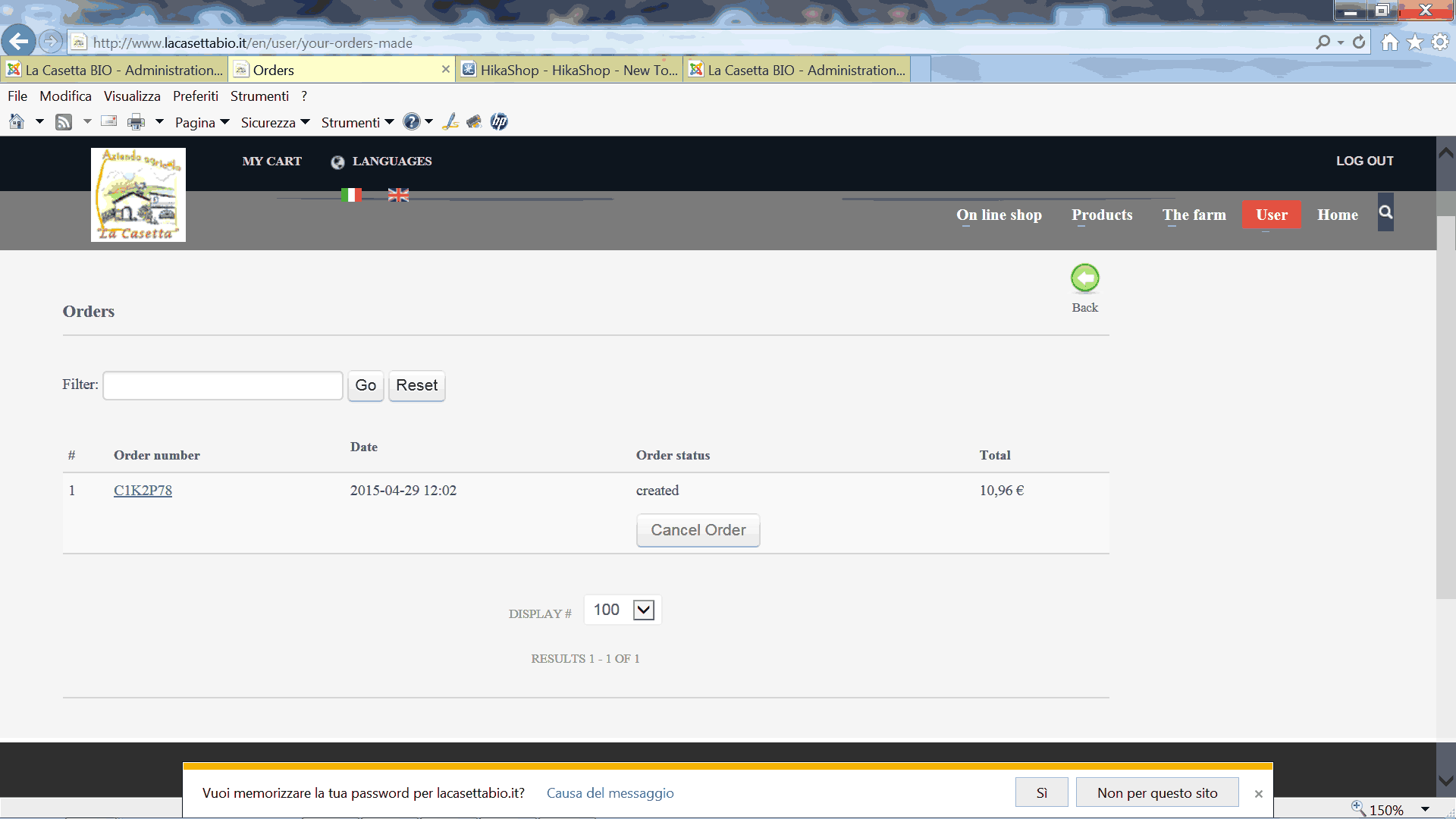The width and height of the screenshot is (1456, 819).
Task: Dismiss the password prompt with X
Action: (1258, 793)
